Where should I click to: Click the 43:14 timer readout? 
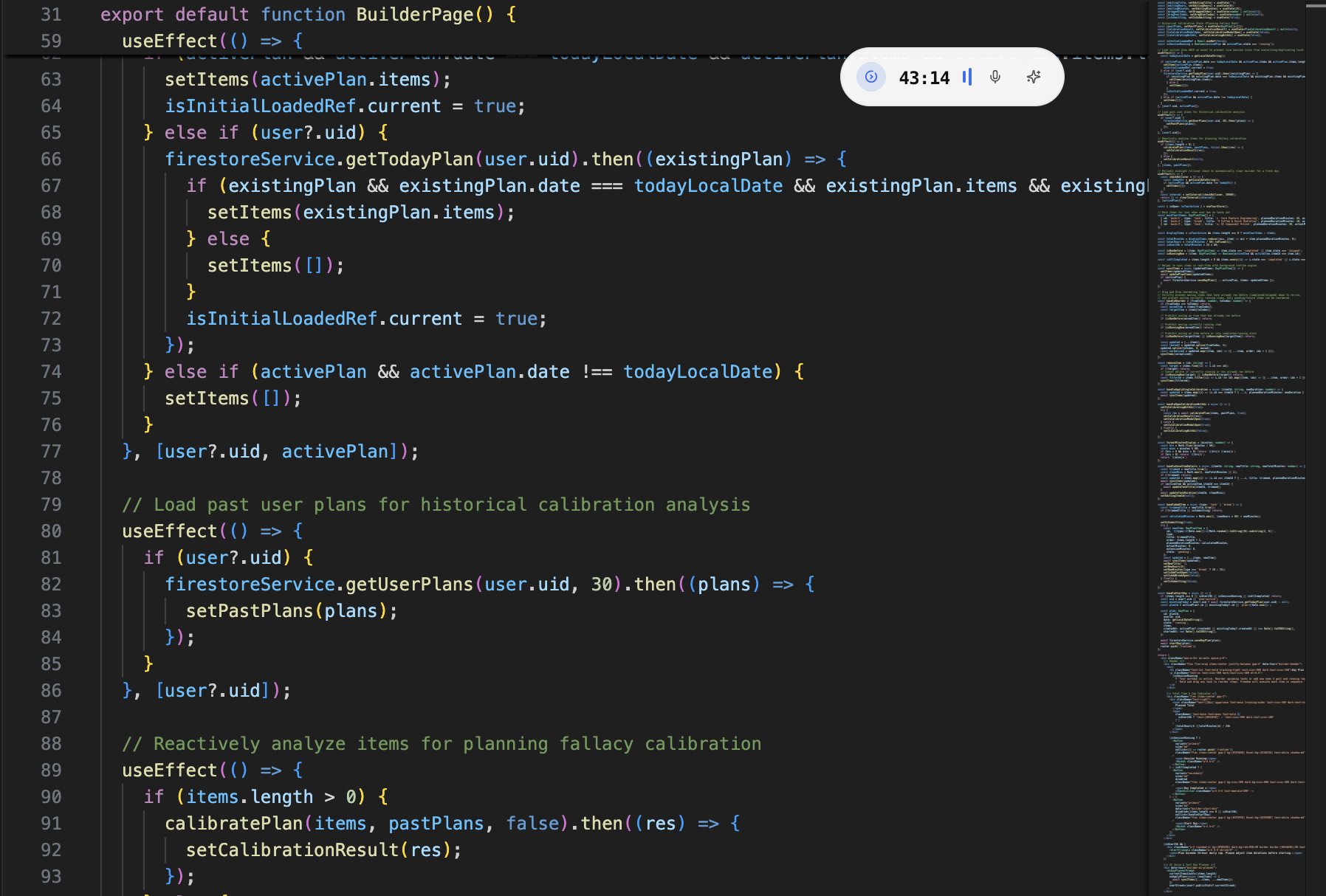(924, 77)
